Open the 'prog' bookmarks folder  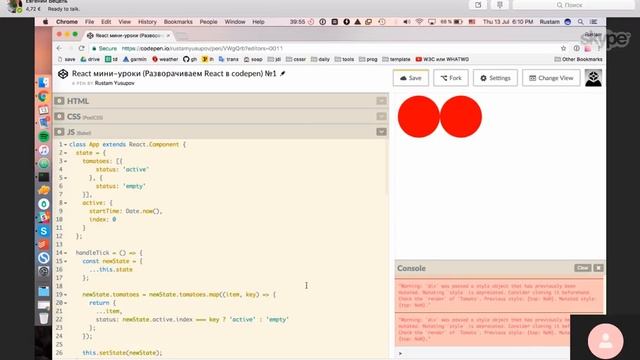tap(368, 59)
